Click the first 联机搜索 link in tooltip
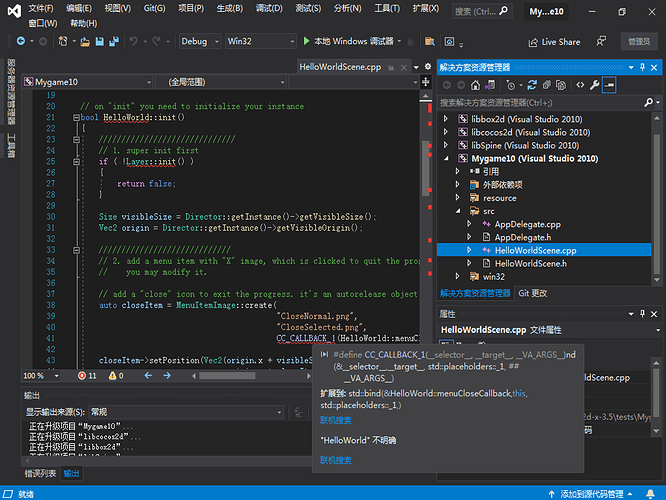 pyautogui.click(x=335, y=421)
